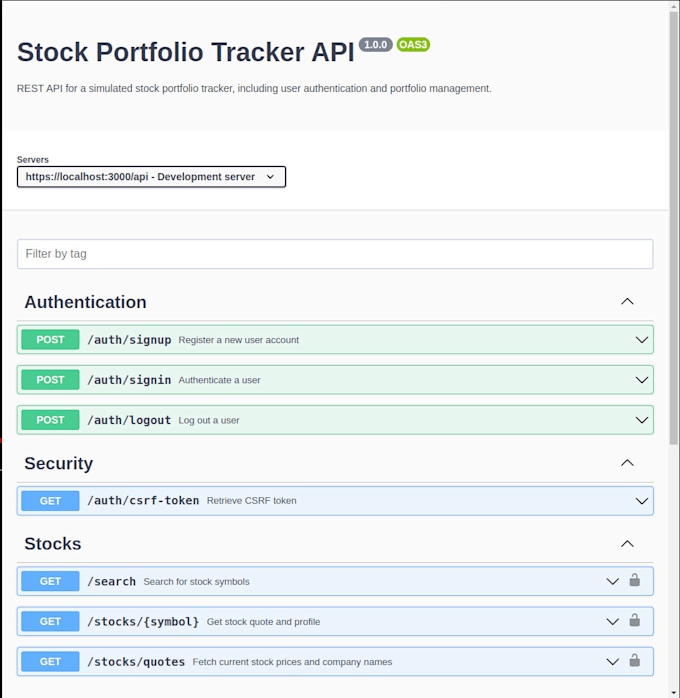
Task: Click GET button for /auth/csrf-token
Action: (x=50, y=501)
